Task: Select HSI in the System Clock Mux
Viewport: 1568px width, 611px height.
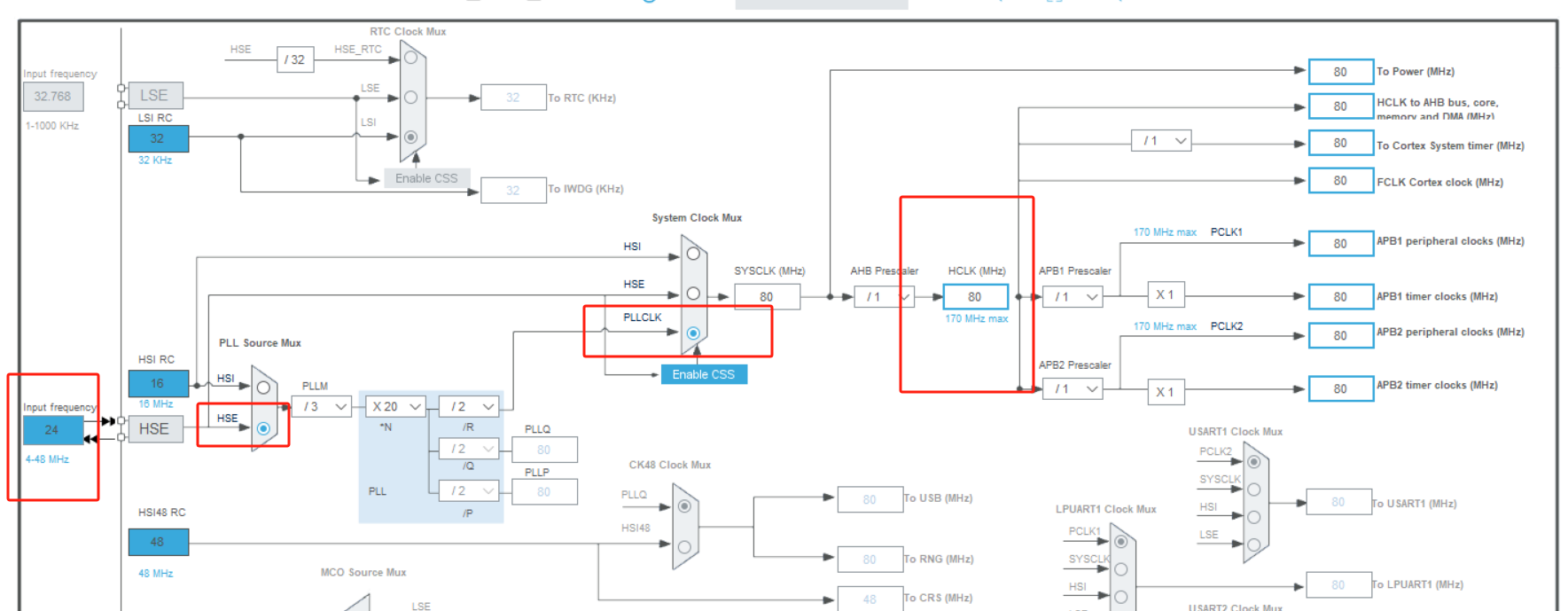Action: [693, 254]
